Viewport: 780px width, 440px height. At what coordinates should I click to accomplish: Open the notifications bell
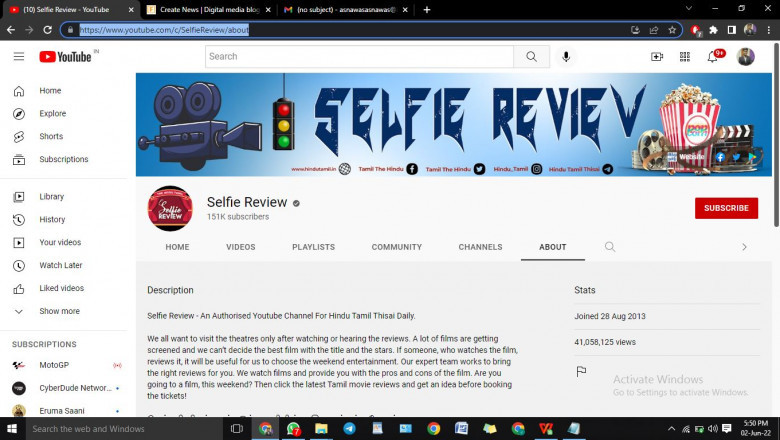[712, 57]
